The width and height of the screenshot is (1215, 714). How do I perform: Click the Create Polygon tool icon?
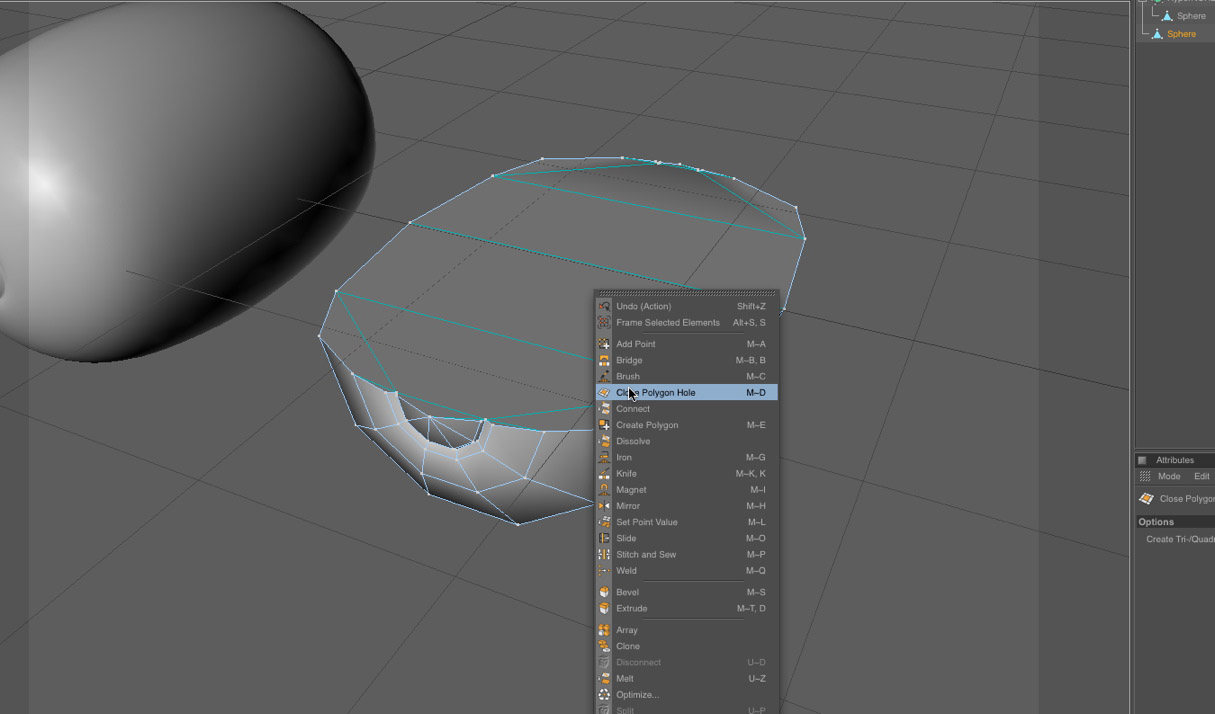[x=604, y=425]
